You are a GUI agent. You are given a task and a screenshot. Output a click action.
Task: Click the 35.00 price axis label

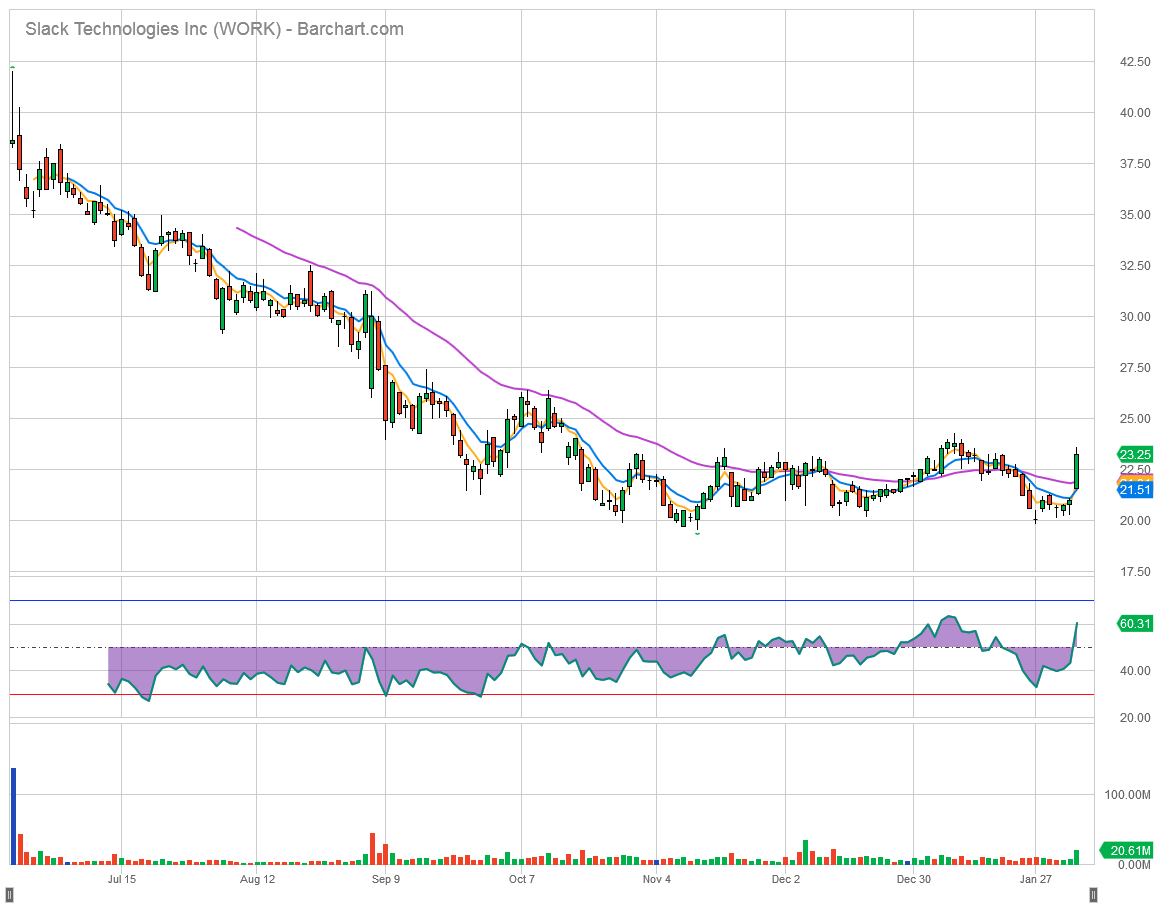(x=1135, y=215)
